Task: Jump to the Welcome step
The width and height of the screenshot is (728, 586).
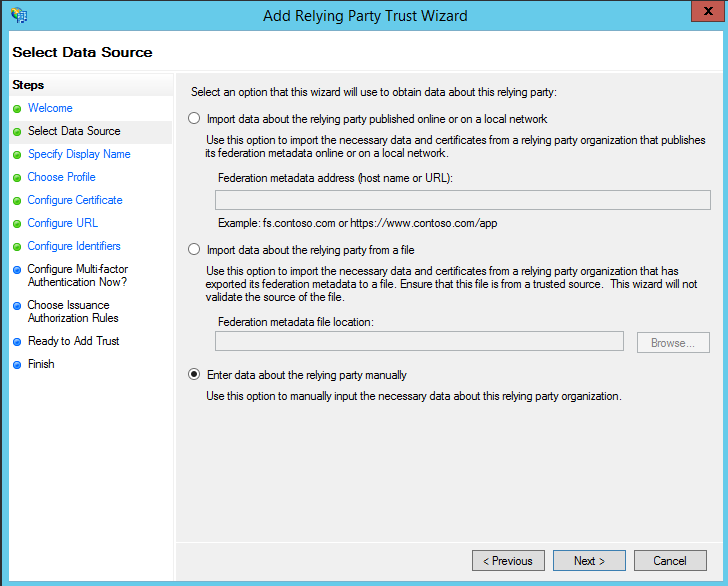Action: (x=50, y=108)
